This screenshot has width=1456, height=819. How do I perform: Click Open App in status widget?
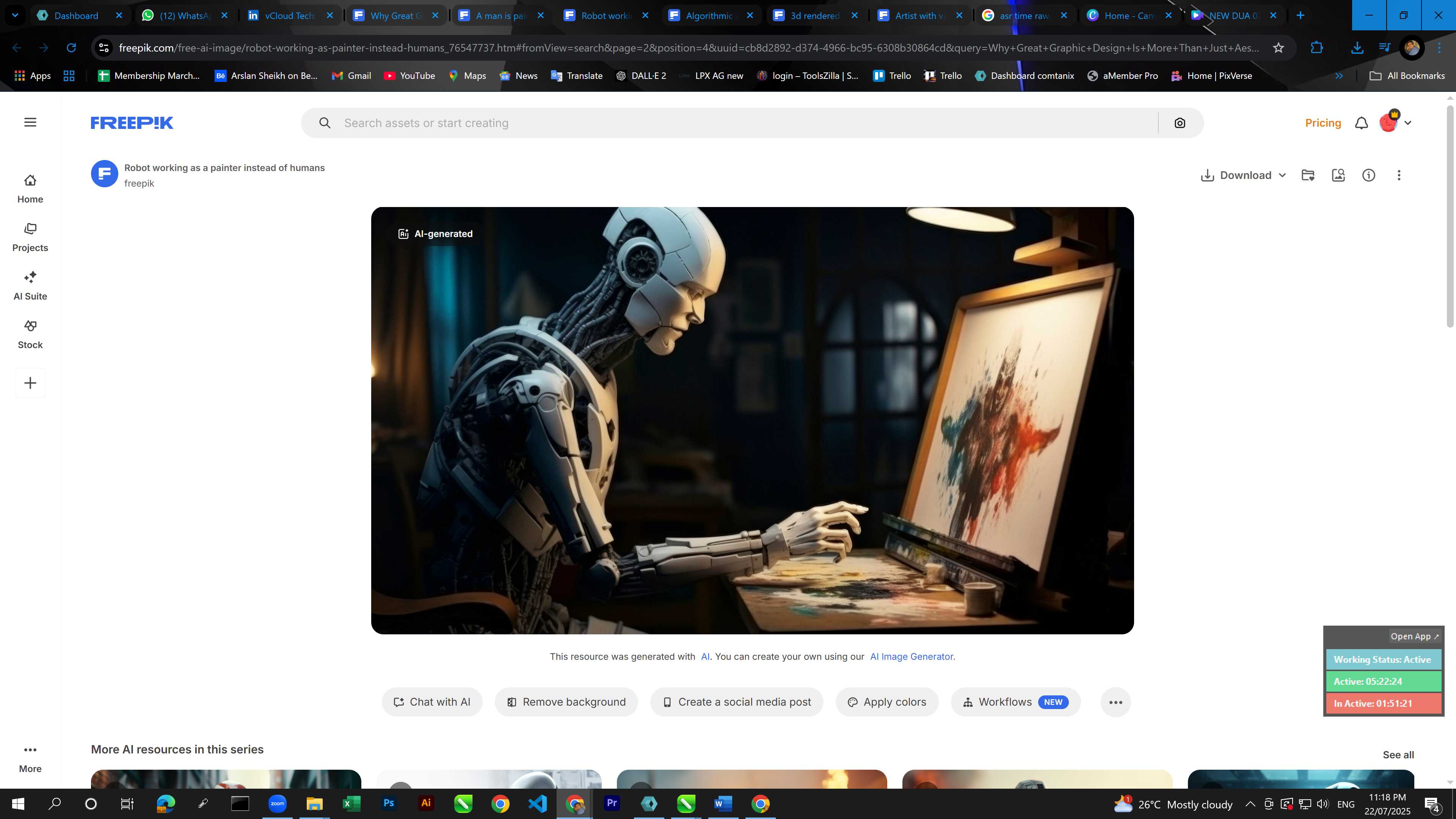(1414, 636)
